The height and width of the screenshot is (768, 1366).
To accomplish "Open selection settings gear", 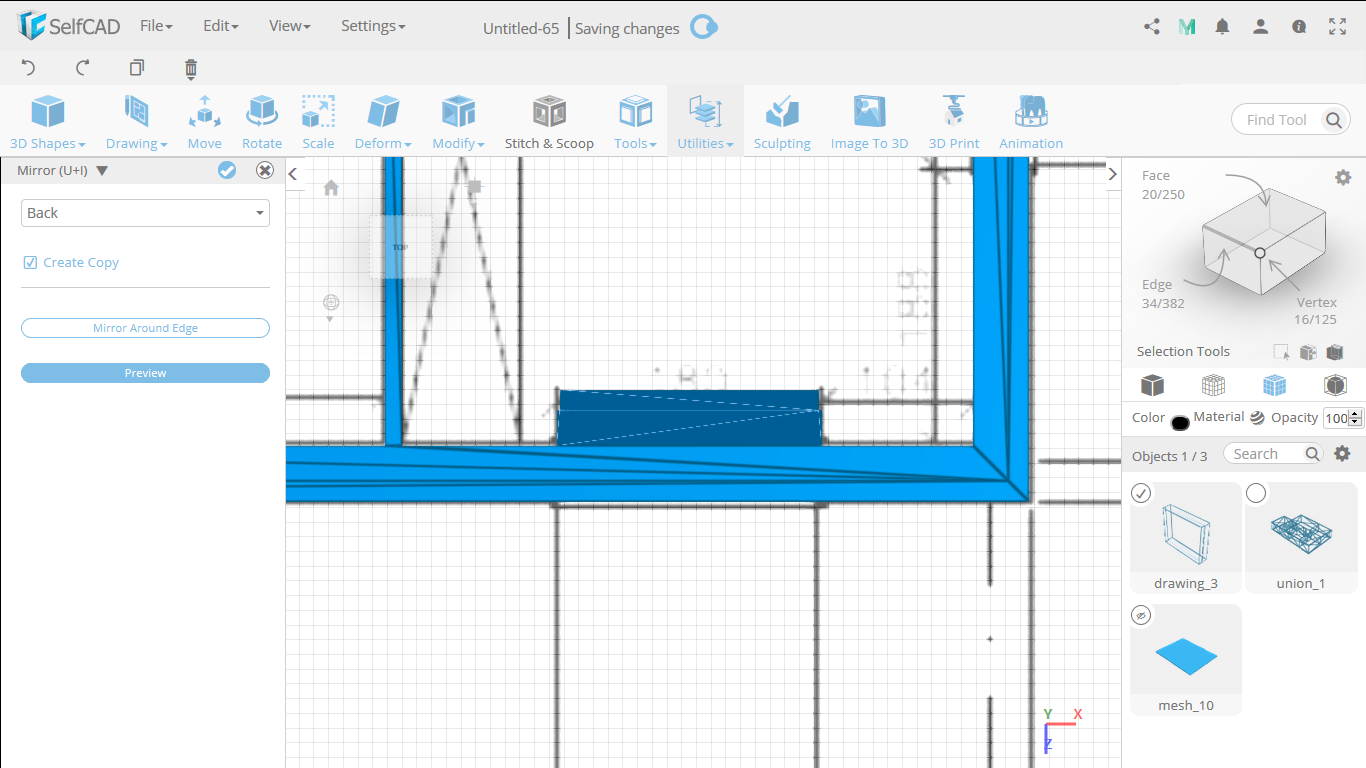I will tap(1343, 177).
